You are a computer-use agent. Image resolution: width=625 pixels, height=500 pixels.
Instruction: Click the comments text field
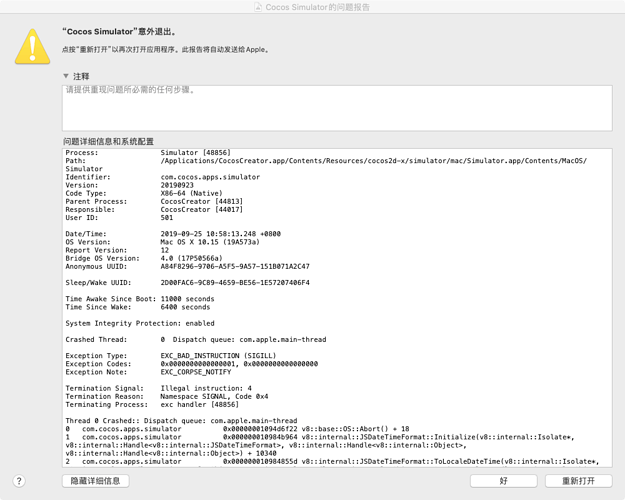pos(337,108)
